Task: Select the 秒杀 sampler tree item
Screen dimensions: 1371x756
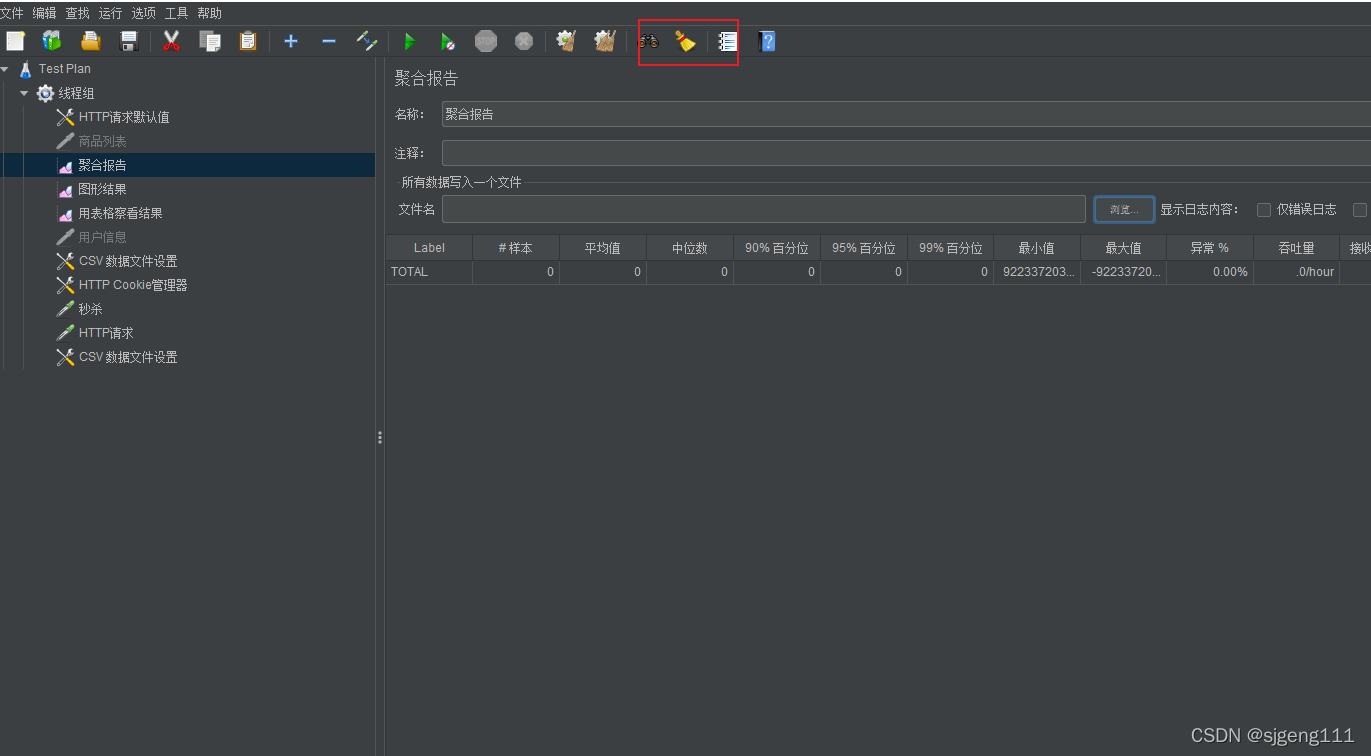Action: point(91,309)
